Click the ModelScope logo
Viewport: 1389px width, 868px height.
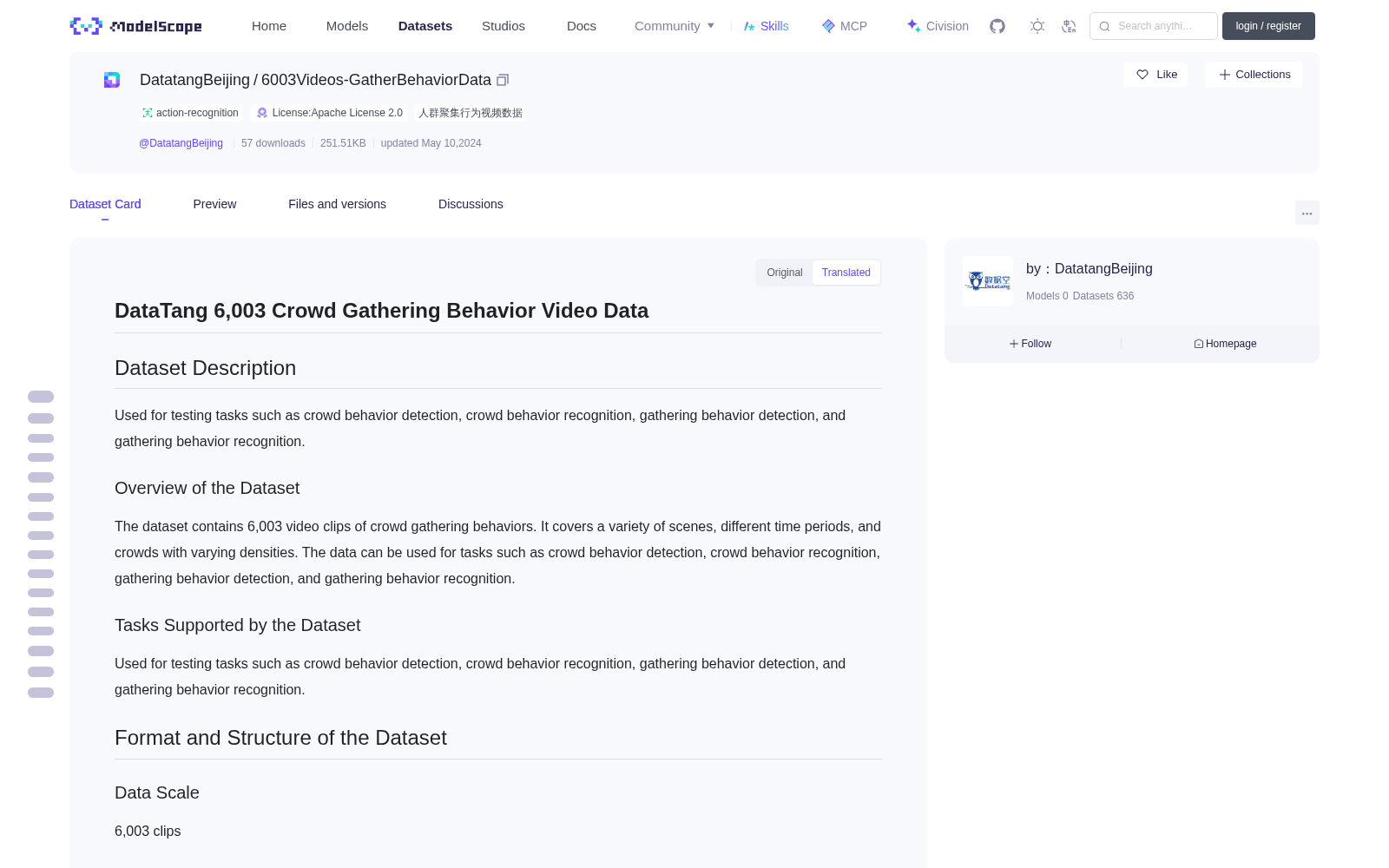tap(136, 26)
